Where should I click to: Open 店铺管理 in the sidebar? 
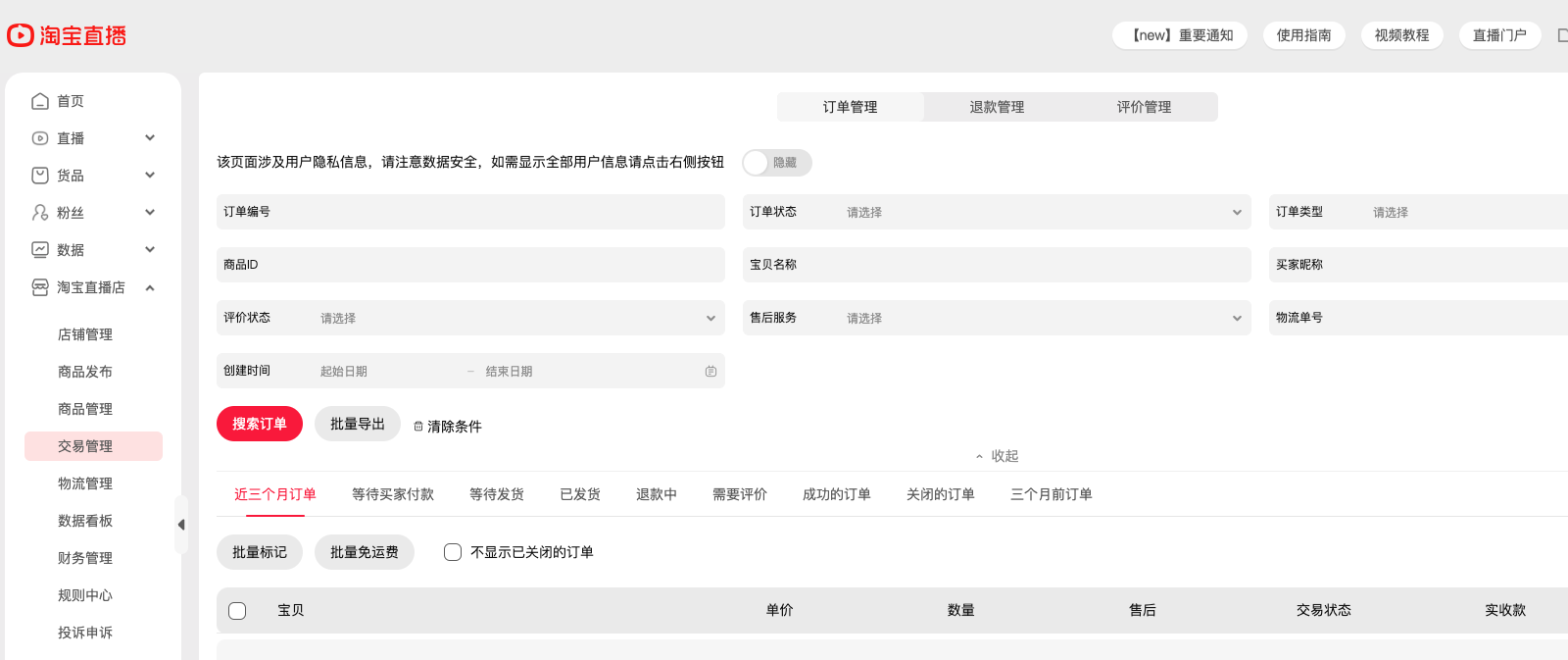[85, 334]
